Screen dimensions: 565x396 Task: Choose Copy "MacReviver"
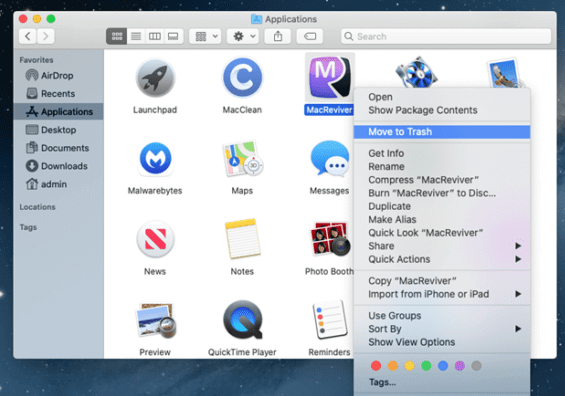pyautogui.click(x=442, y=281)
